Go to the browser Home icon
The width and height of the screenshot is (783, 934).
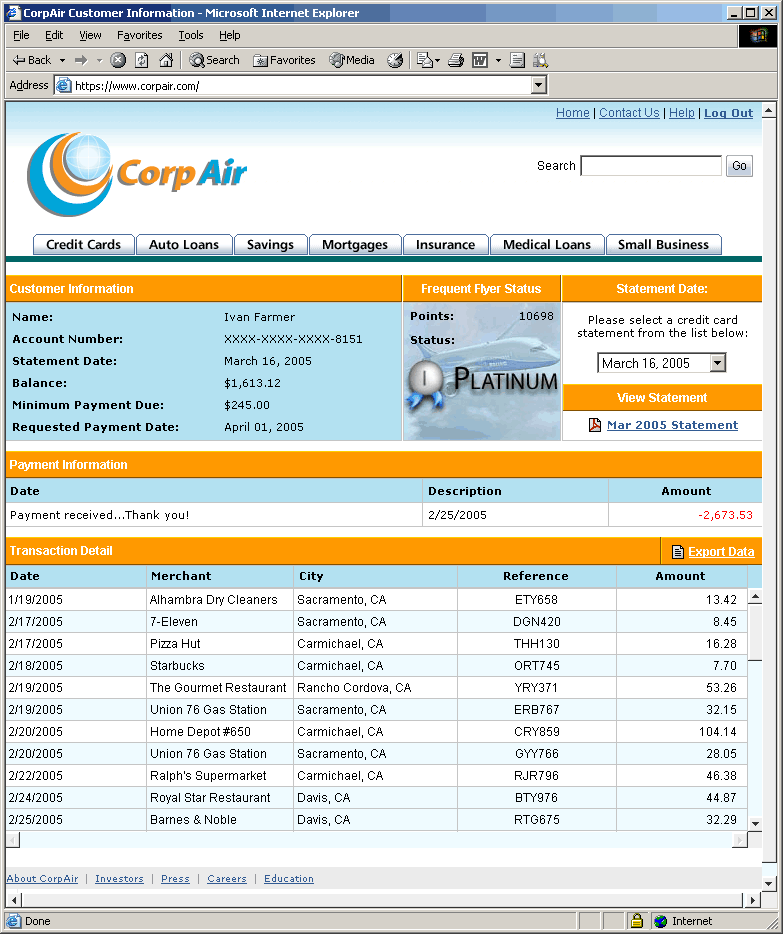pos(166,60)
